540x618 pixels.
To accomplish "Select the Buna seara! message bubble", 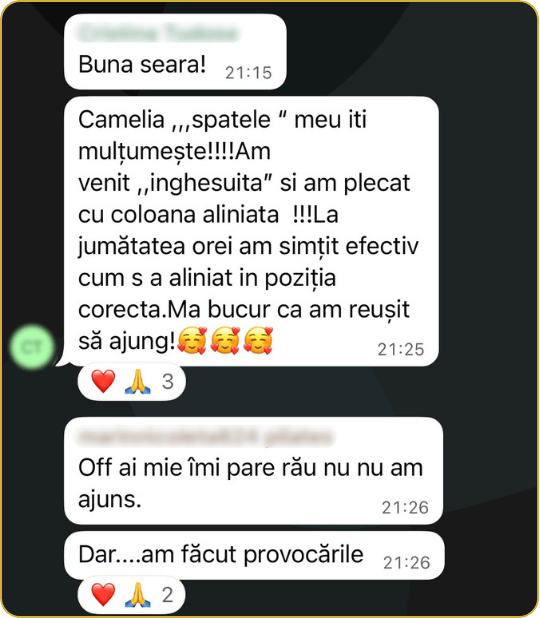I will 175,52.
